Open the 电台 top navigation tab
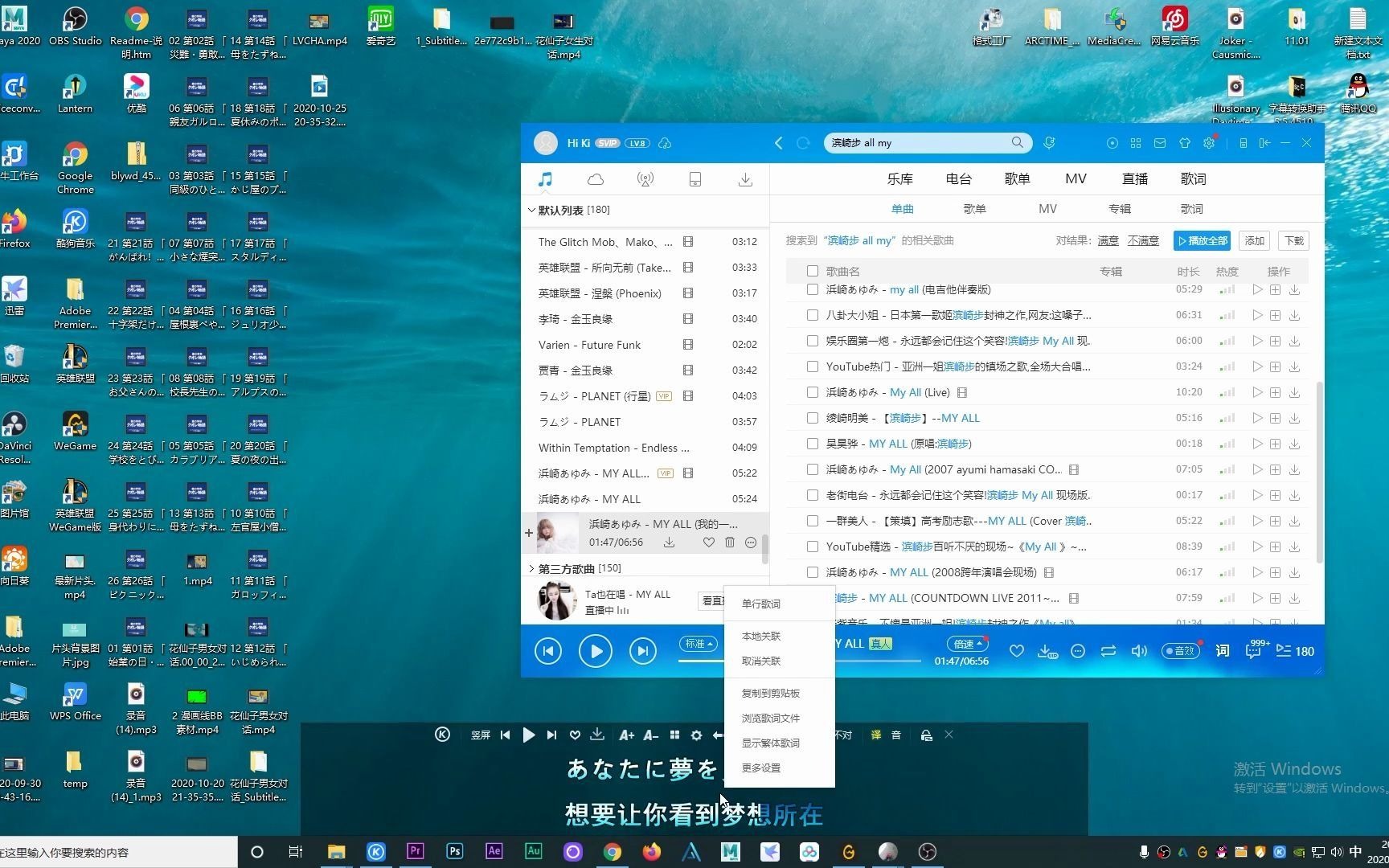 [958, 178]
